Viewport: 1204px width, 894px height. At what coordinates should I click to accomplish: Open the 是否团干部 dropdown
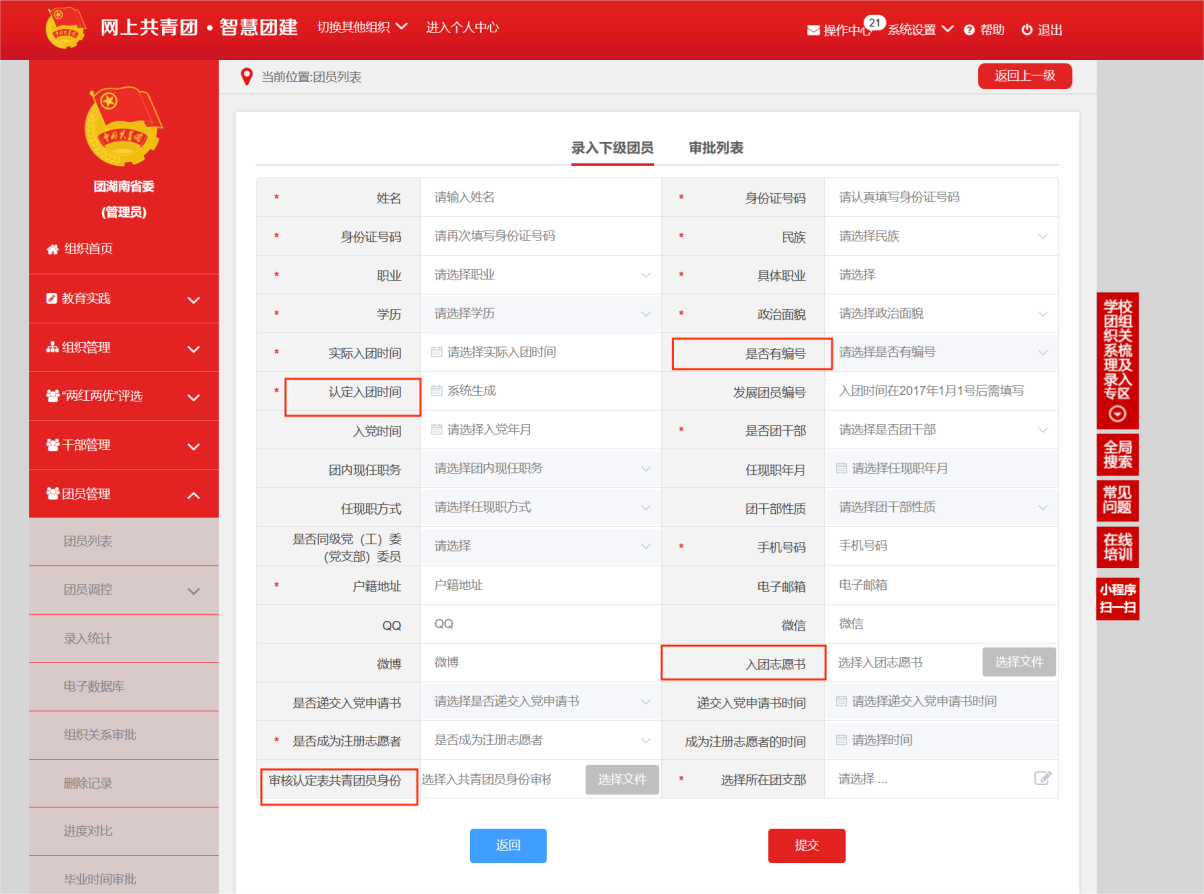click(x=941, y=430)
